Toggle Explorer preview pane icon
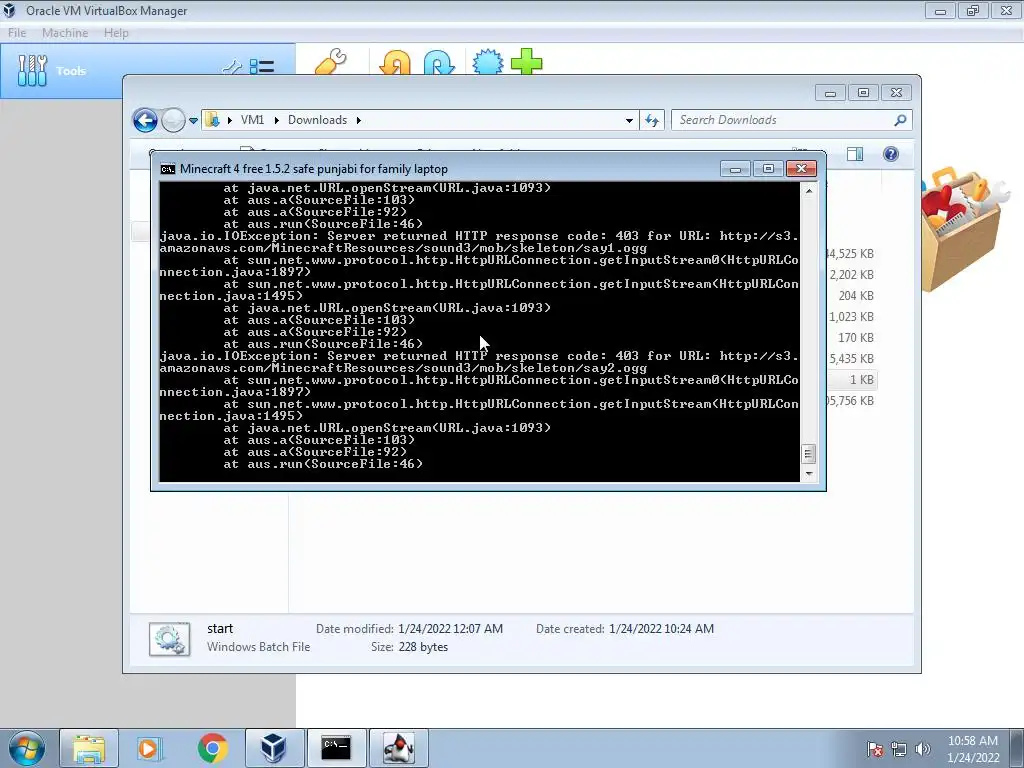1024x768 pixels. pyautogui.click(x=855, y=154)
